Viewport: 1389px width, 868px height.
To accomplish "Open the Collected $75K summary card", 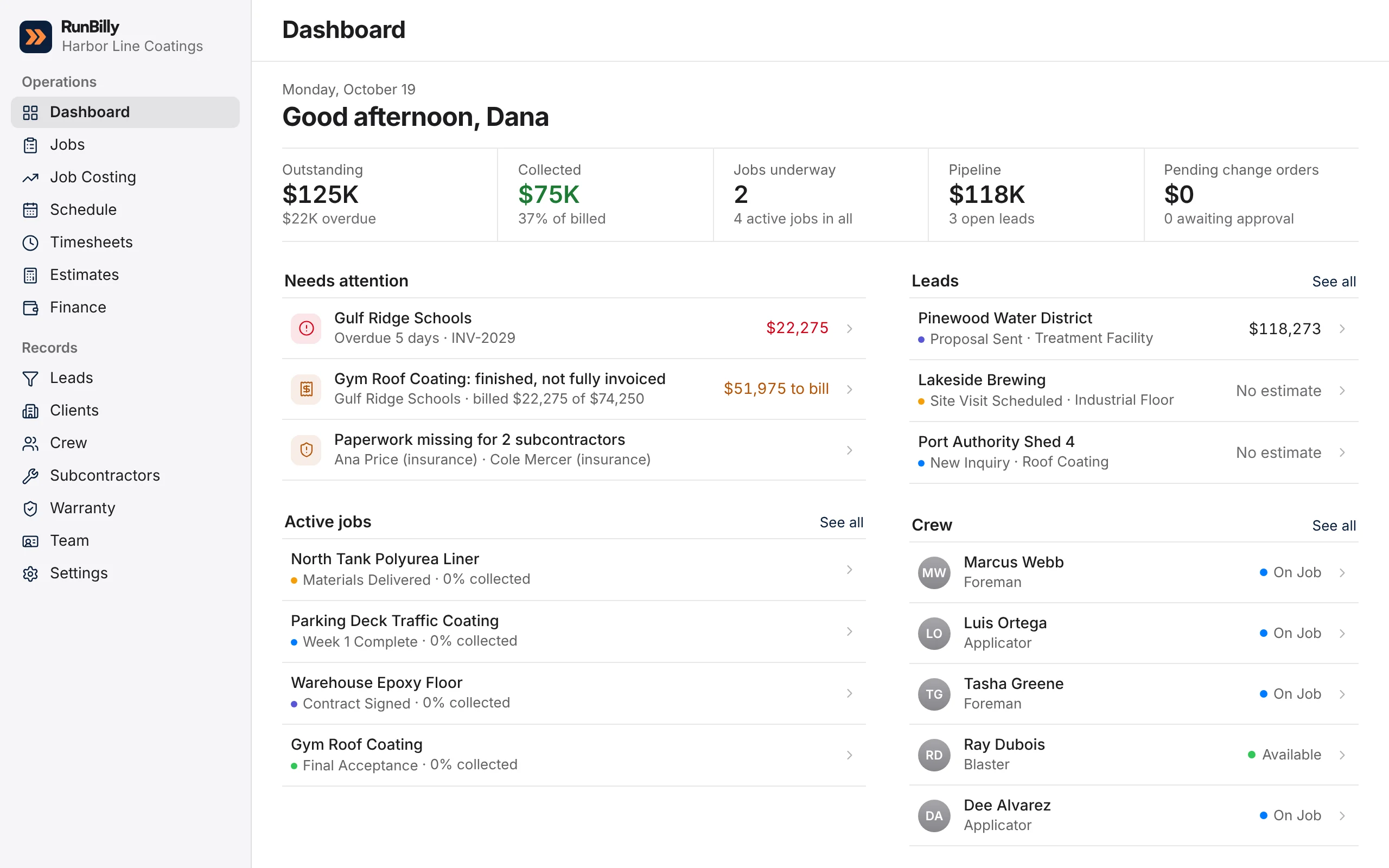I will [605, 195].
